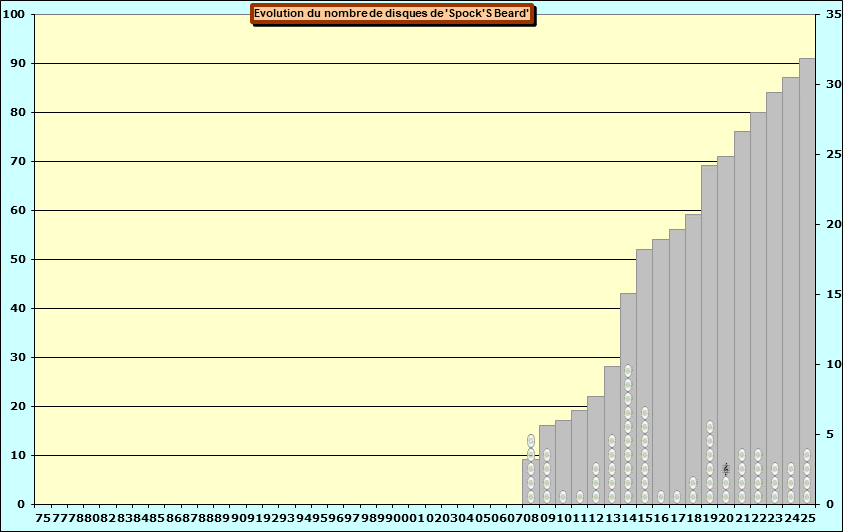Click the top disc icon in year 12 stack
843x532 pixels.
coord(596,469)
